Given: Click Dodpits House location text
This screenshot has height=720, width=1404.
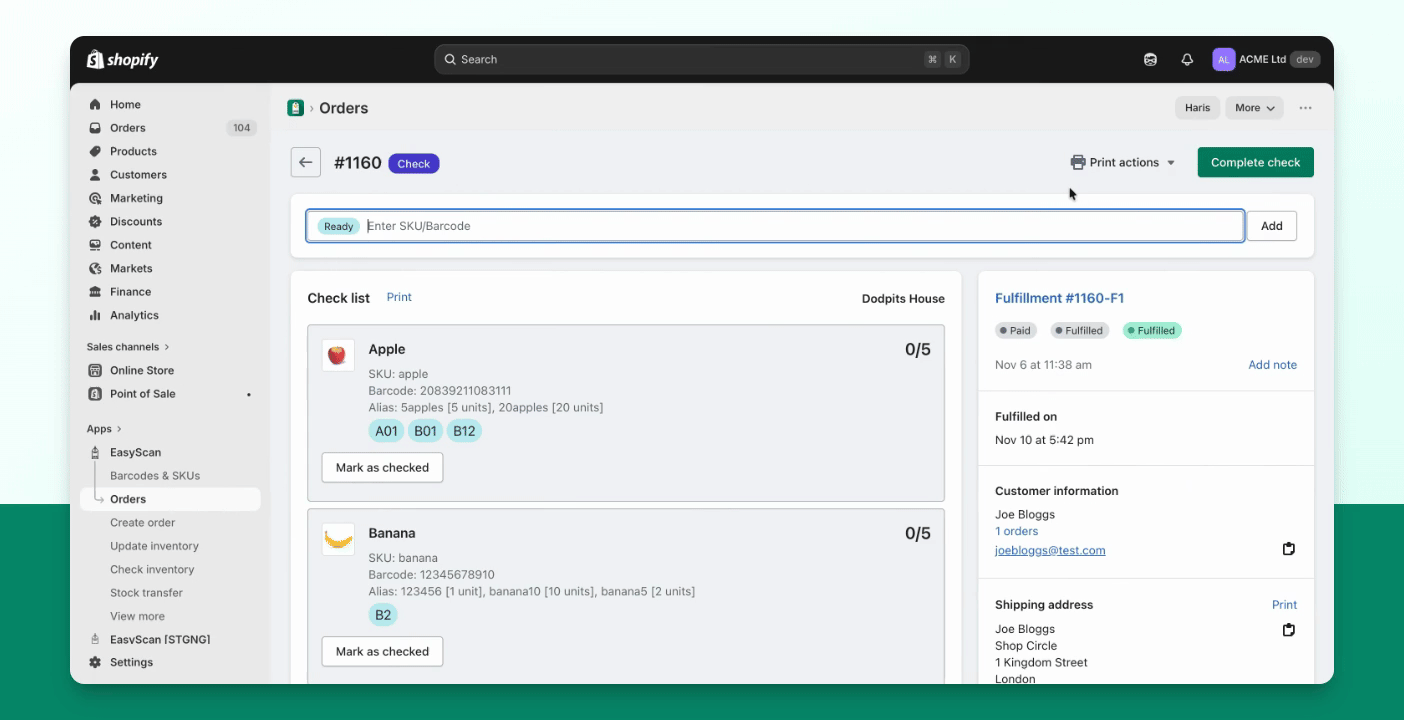Looking at the screenshot, I should (x=903, y=299).
